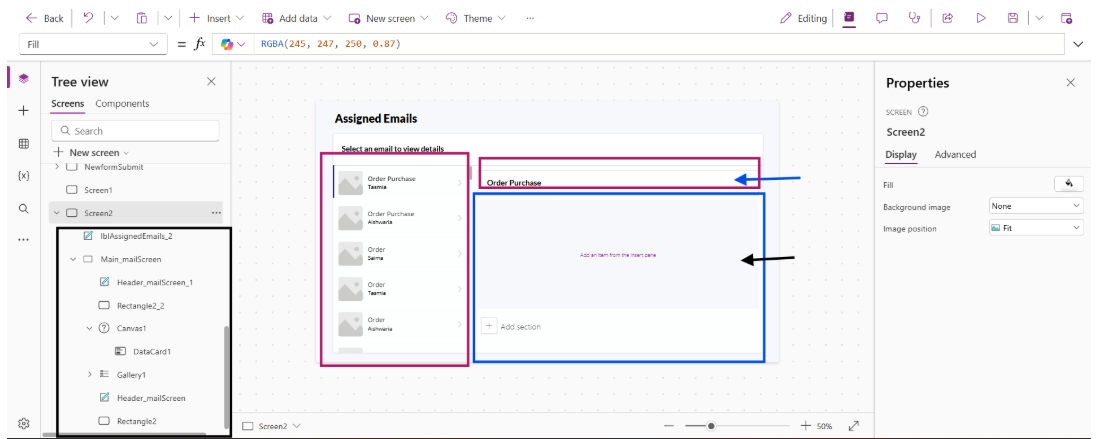This screenshot has height=439, width=1096.
Task: Click the Editing mode pencil button
Action: click(x=803, y=18)
